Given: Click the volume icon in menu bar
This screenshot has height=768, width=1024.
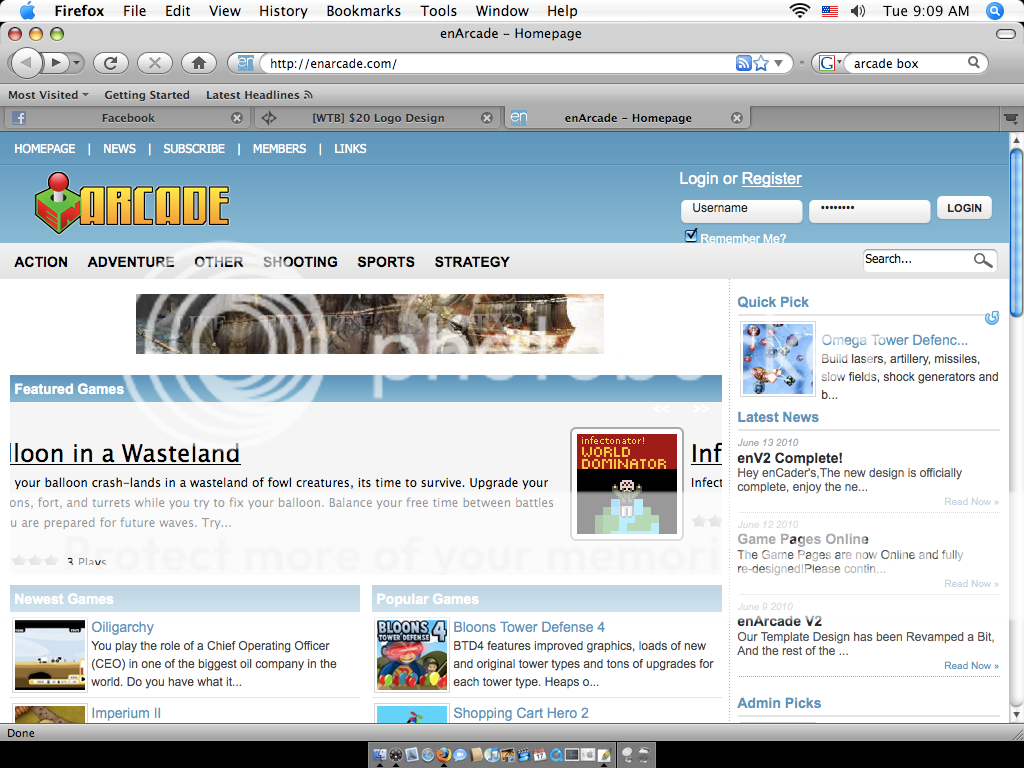Looking at the screenshot, I should pyautogui.click(x=857, y=10).
